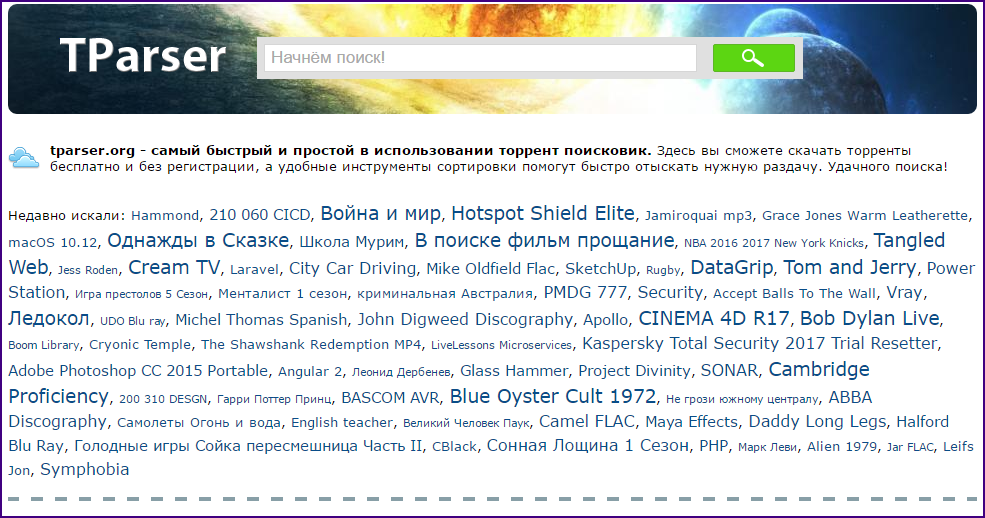Open the 'BASCOM AVR' link

pyautogui.click(x=390, y=397)
